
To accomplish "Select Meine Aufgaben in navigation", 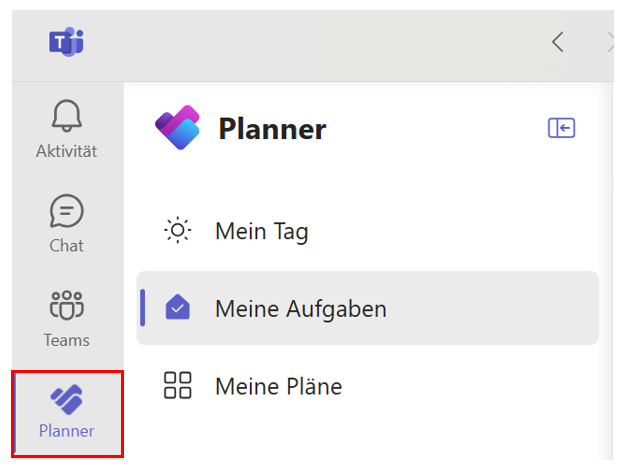I will (367, 308).
